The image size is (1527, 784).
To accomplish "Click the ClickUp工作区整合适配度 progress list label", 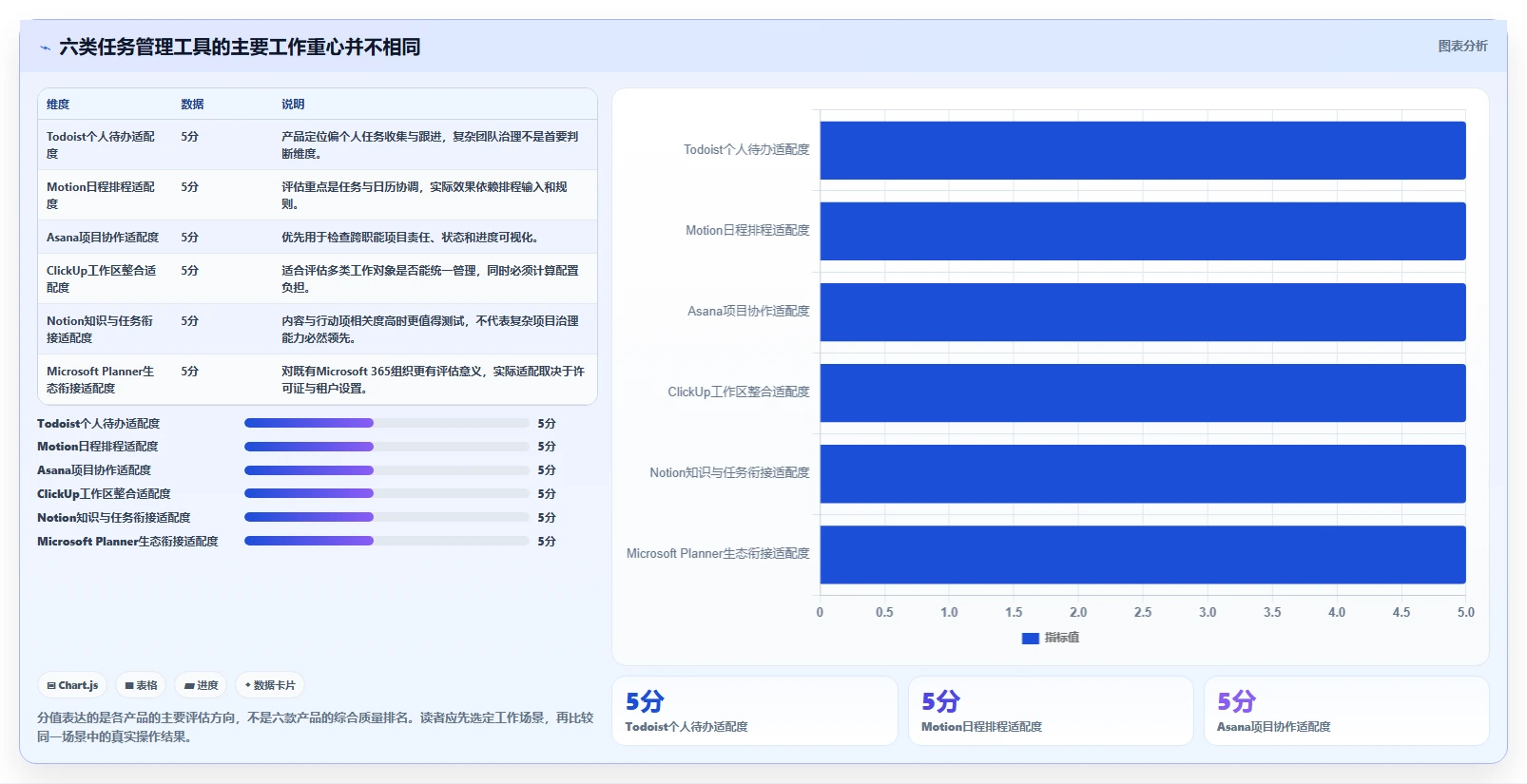I will point(104,494).
